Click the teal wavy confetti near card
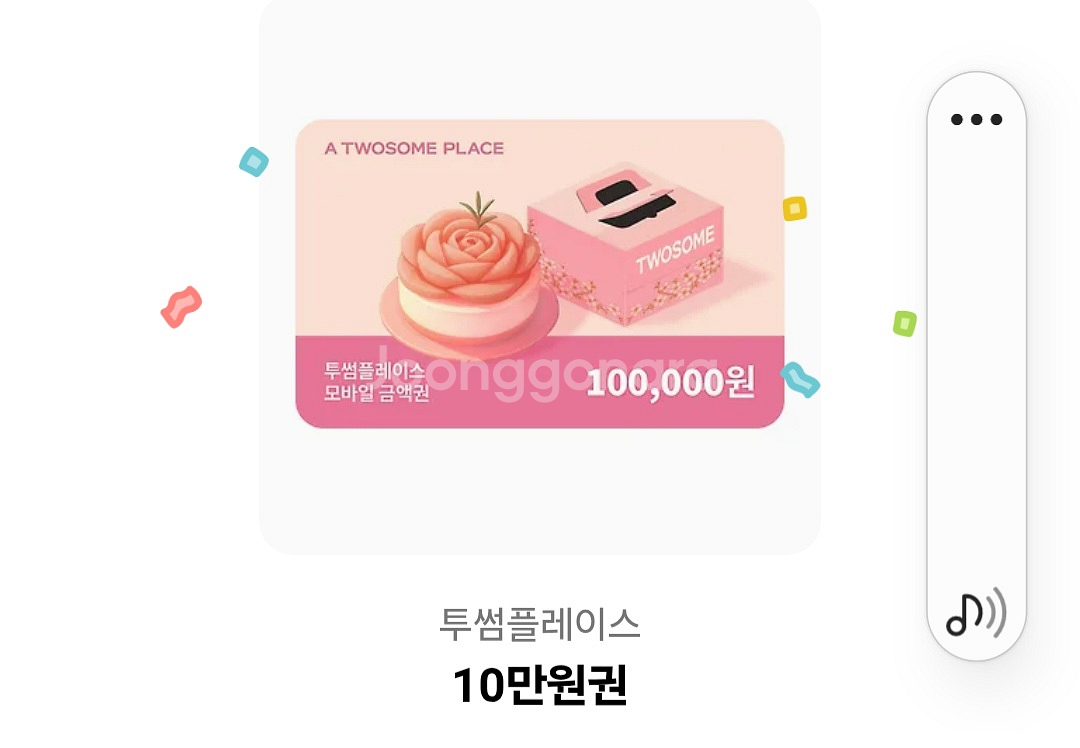 (x=800, y=380)
